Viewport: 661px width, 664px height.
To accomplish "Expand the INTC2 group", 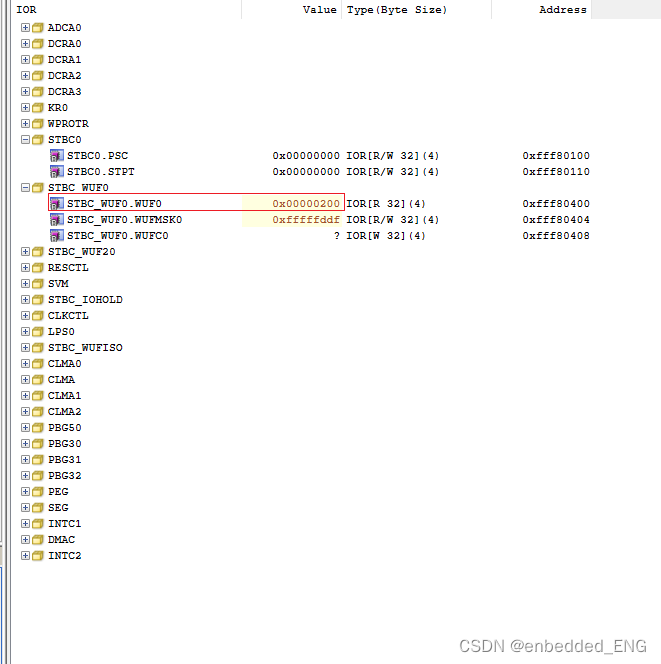I will pyautogui.click(x=25, y=556).
